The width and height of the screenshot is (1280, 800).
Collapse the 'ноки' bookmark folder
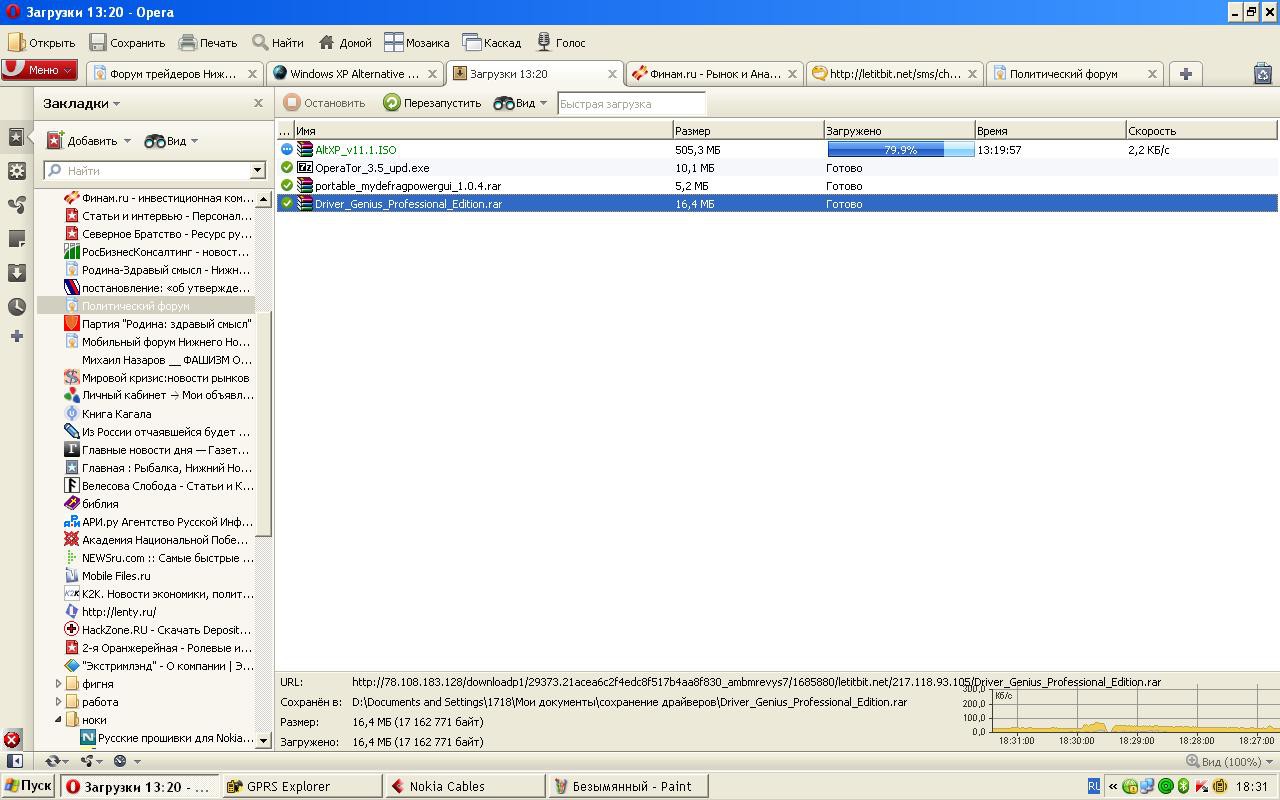[58, 720]
